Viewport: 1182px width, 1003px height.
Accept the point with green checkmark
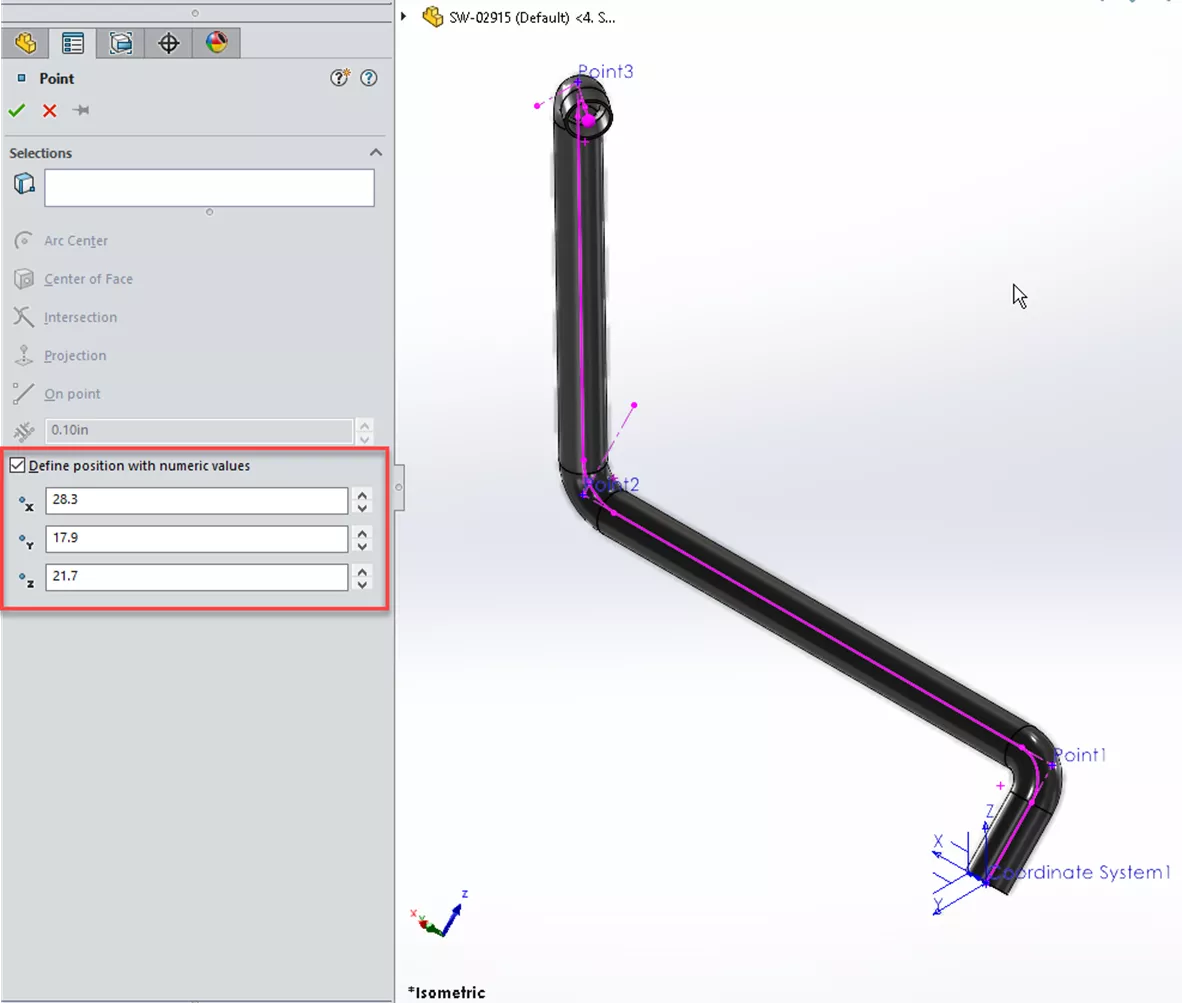click(x=16, y=110)
